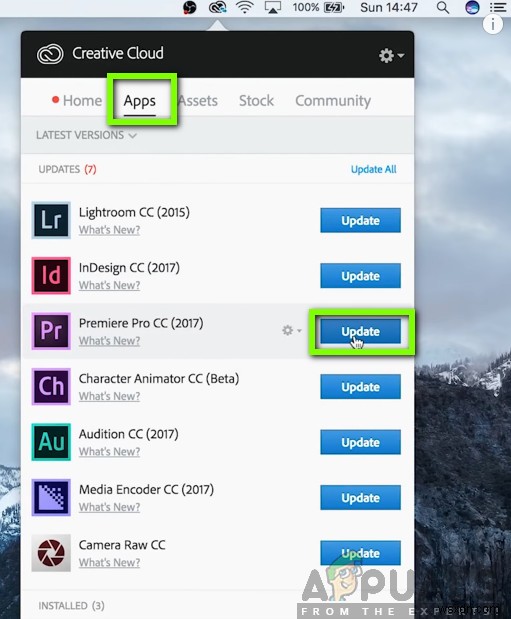Switch to the Community tab

333,101
